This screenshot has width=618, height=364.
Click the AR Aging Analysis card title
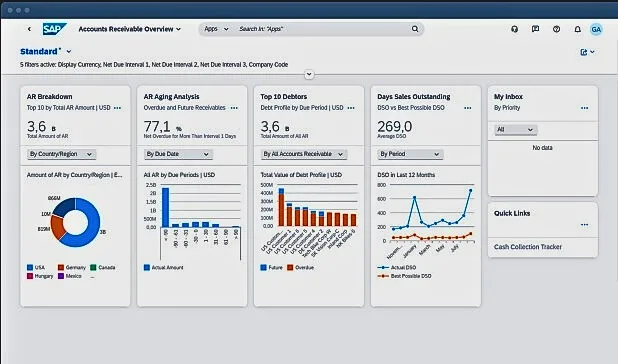click(171, 97)
